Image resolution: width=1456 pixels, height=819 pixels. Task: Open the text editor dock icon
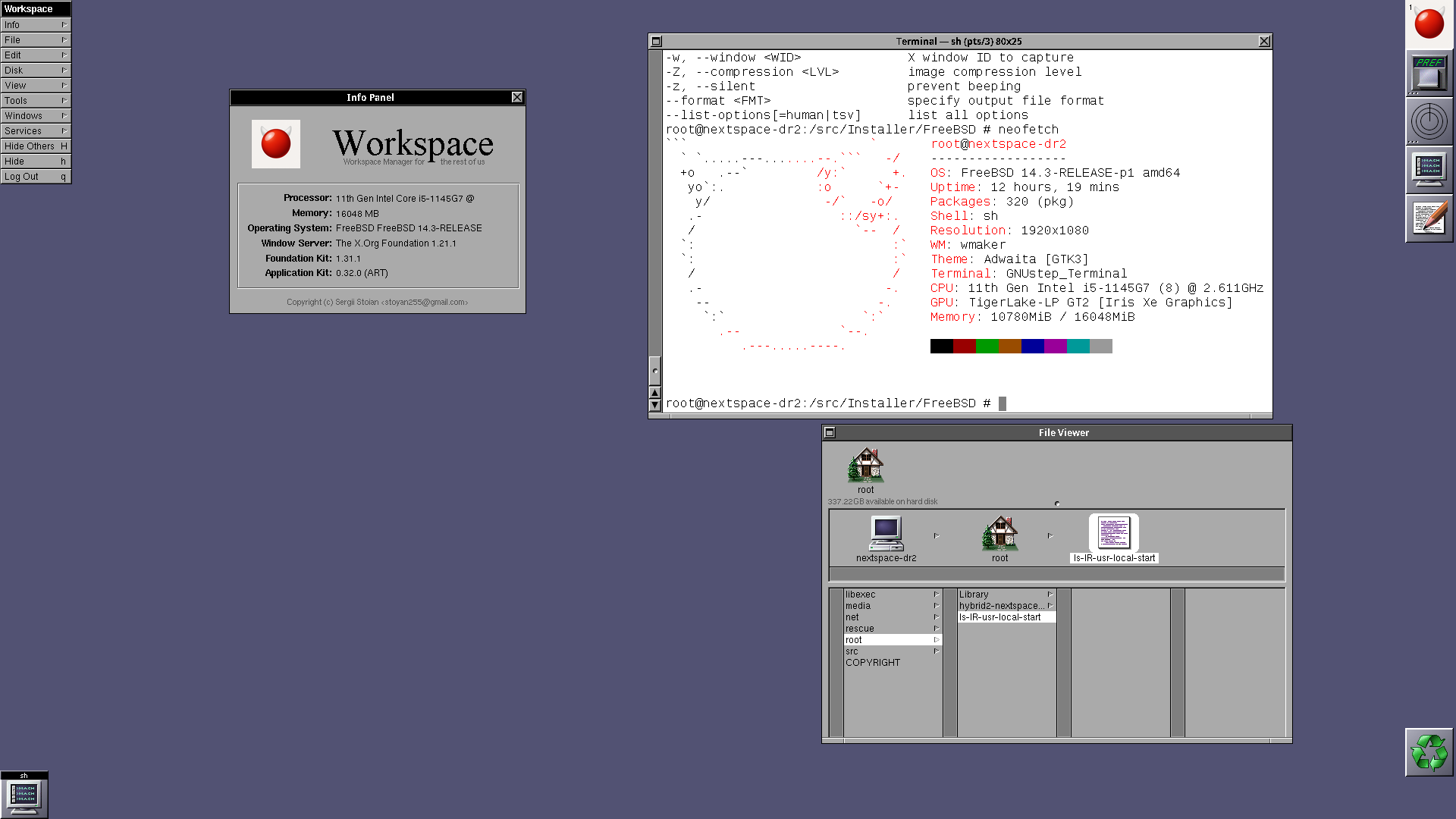click(1429, 218)
